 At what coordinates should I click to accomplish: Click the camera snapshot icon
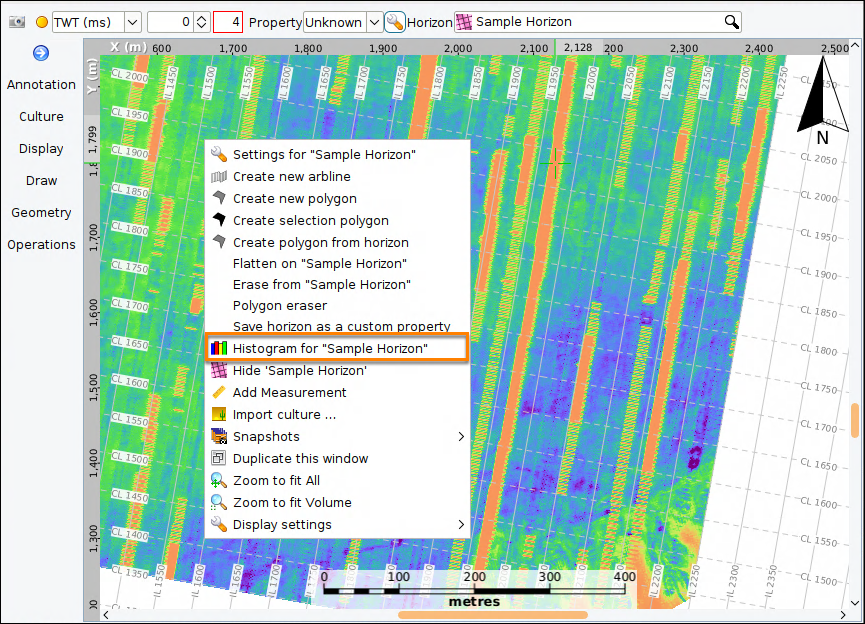[17, 22]
